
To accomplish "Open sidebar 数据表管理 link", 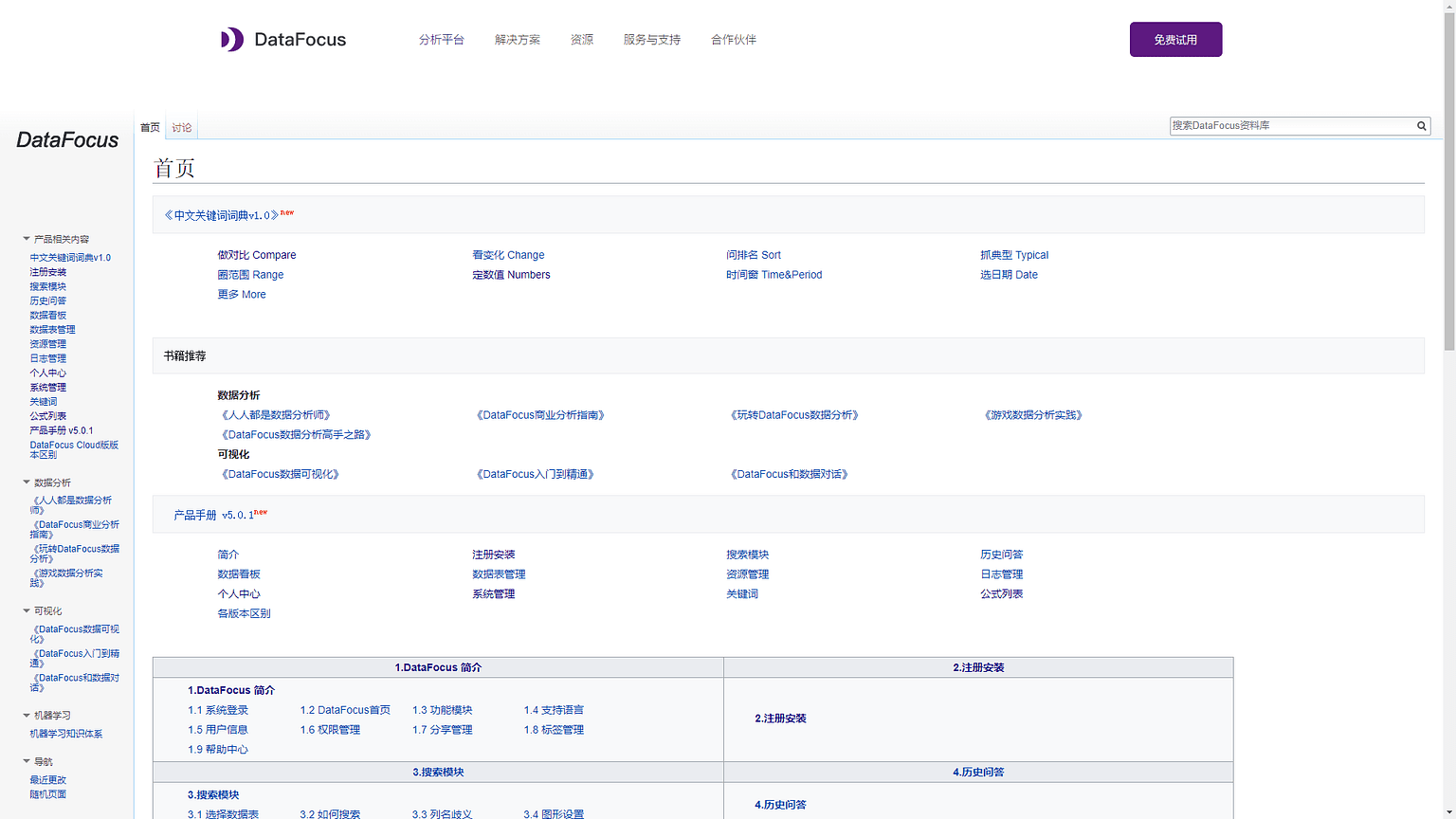I will [52, 330].
